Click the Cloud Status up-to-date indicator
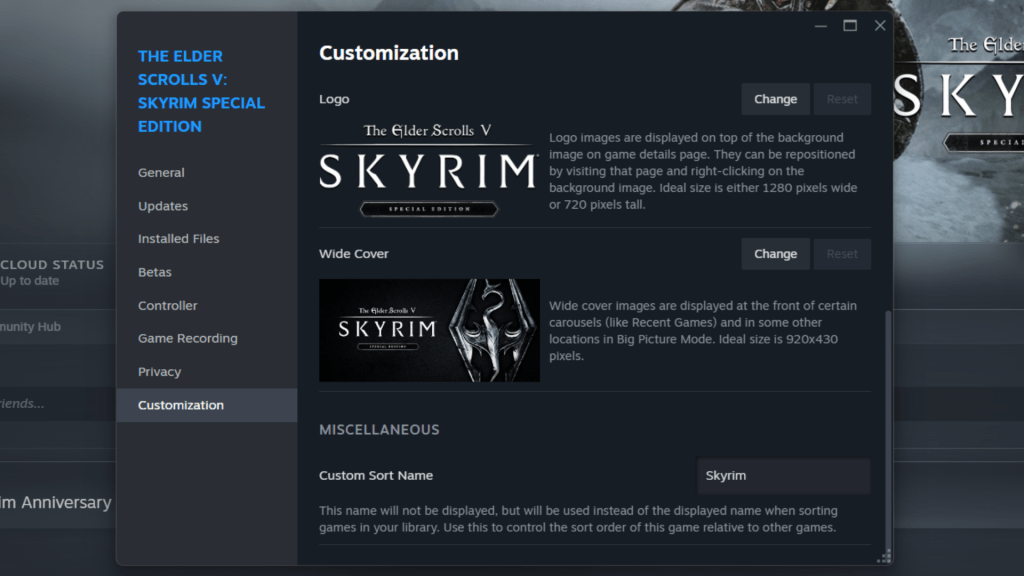The image size is (1024, 576). (52, 272)
